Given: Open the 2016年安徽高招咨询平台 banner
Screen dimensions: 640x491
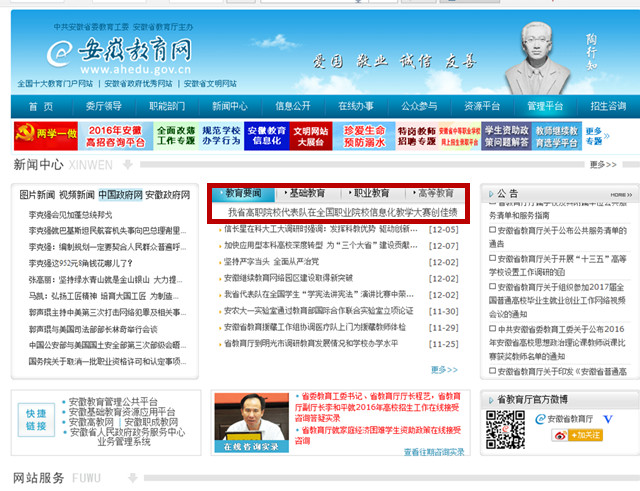Looking at the screenshot, I should (x=116, y=136).
